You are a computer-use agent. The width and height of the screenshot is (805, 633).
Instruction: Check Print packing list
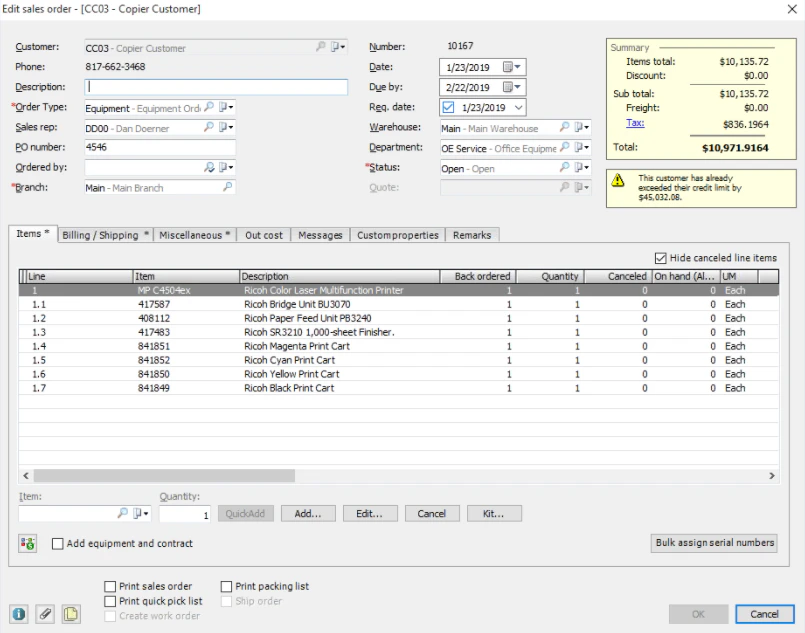click(228, 586)
